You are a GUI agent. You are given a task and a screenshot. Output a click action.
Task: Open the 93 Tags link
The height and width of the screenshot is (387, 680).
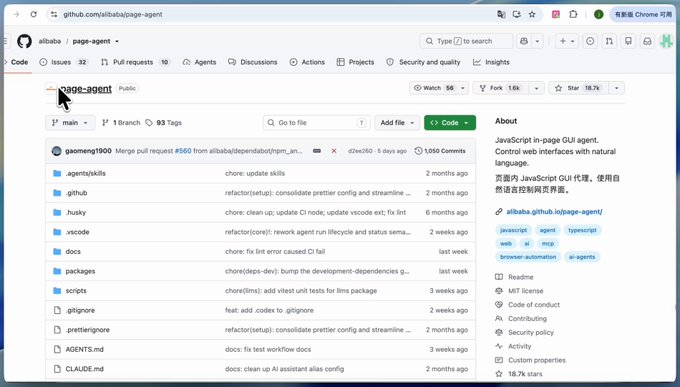click(x=163, y=123)
